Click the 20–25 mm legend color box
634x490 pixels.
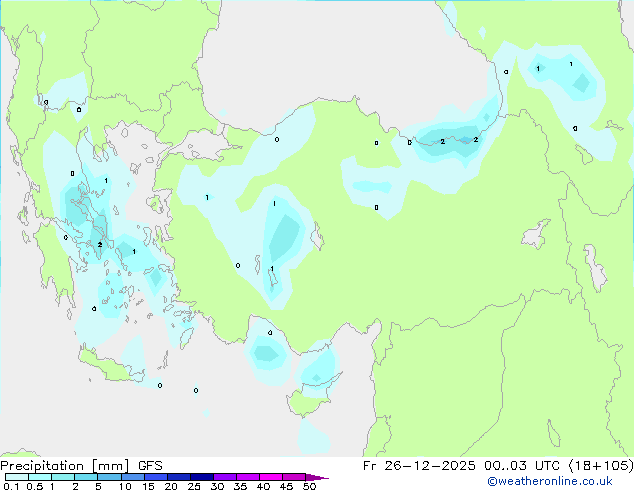click(x=179, y=477)
